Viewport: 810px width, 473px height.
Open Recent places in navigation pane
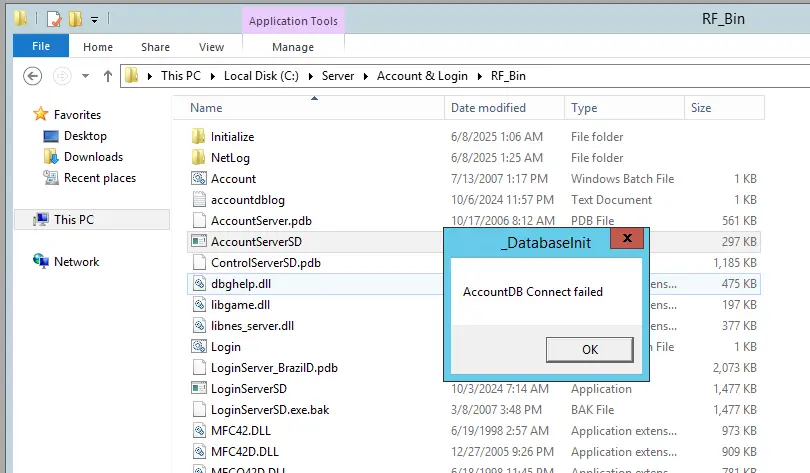pos(100,178)
